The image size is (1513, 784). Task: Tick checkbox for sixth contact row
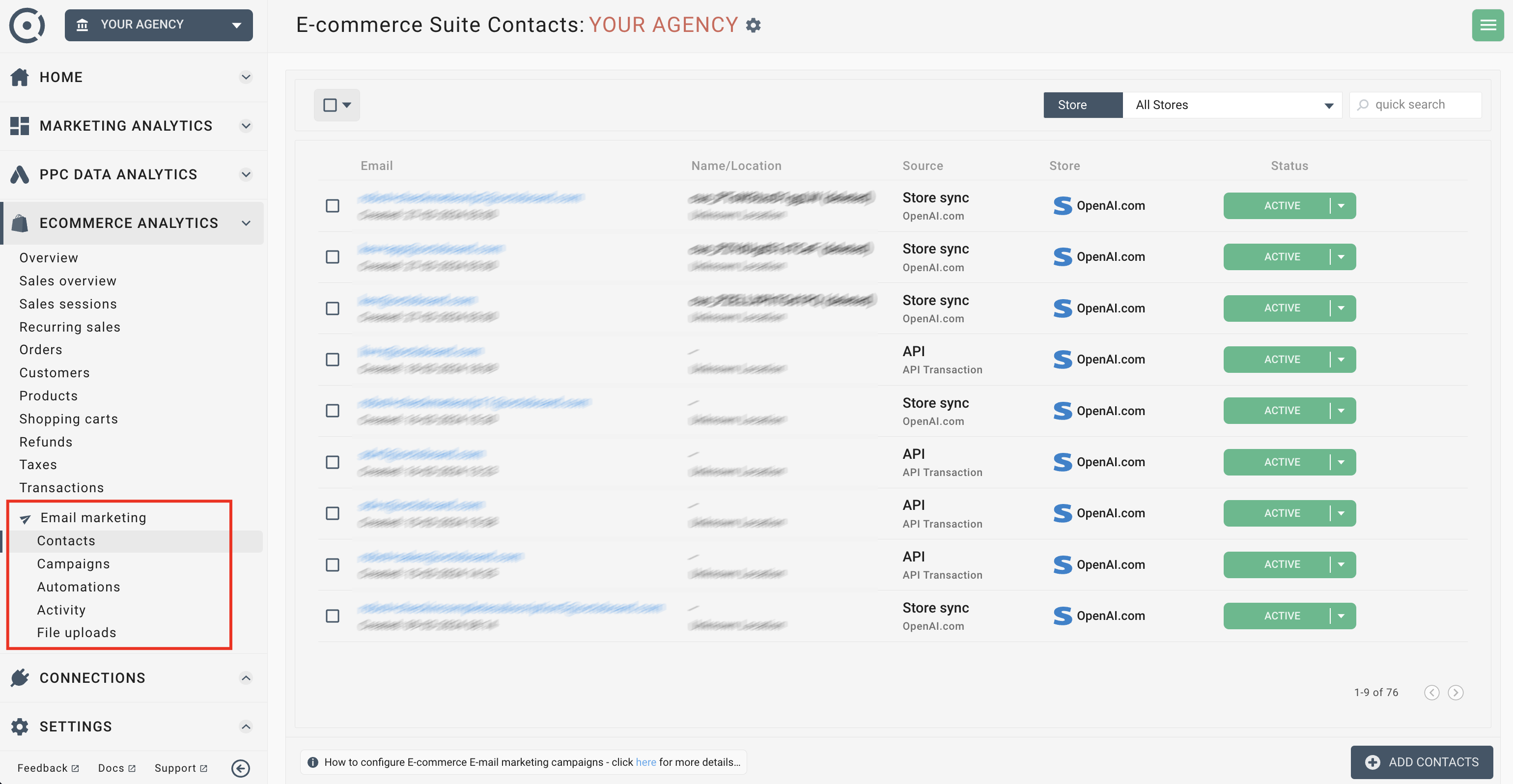pyautogui.click(x=333, y=462)
